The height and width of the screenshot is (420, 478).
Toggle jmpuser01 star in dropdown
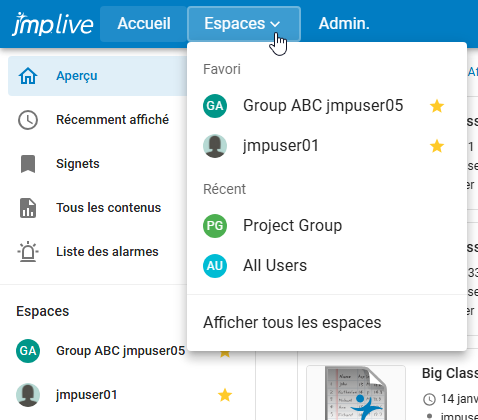[x=437, y=146]
